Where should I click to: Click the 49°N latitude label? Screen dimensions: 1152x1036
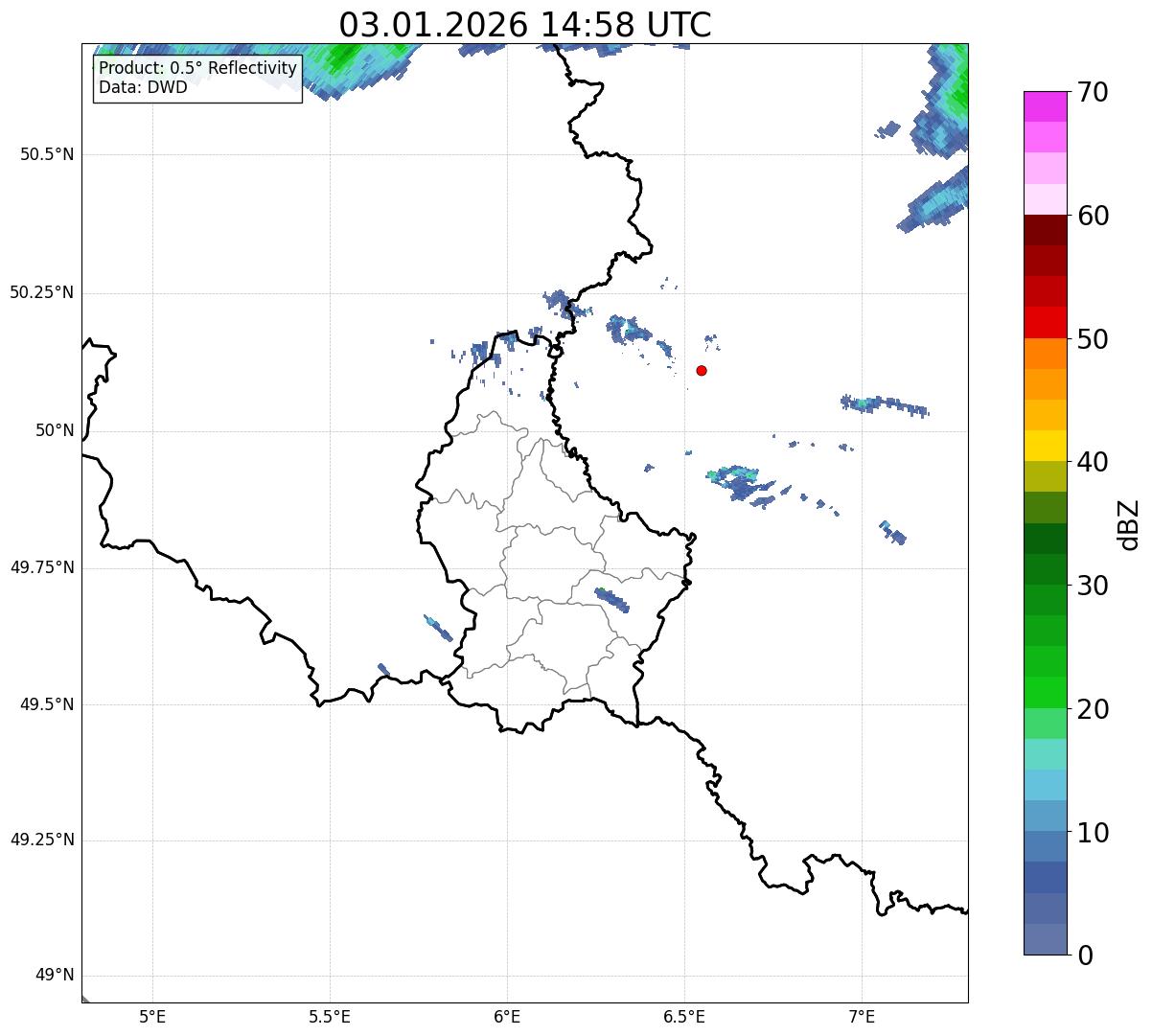[x=55, y=976]
